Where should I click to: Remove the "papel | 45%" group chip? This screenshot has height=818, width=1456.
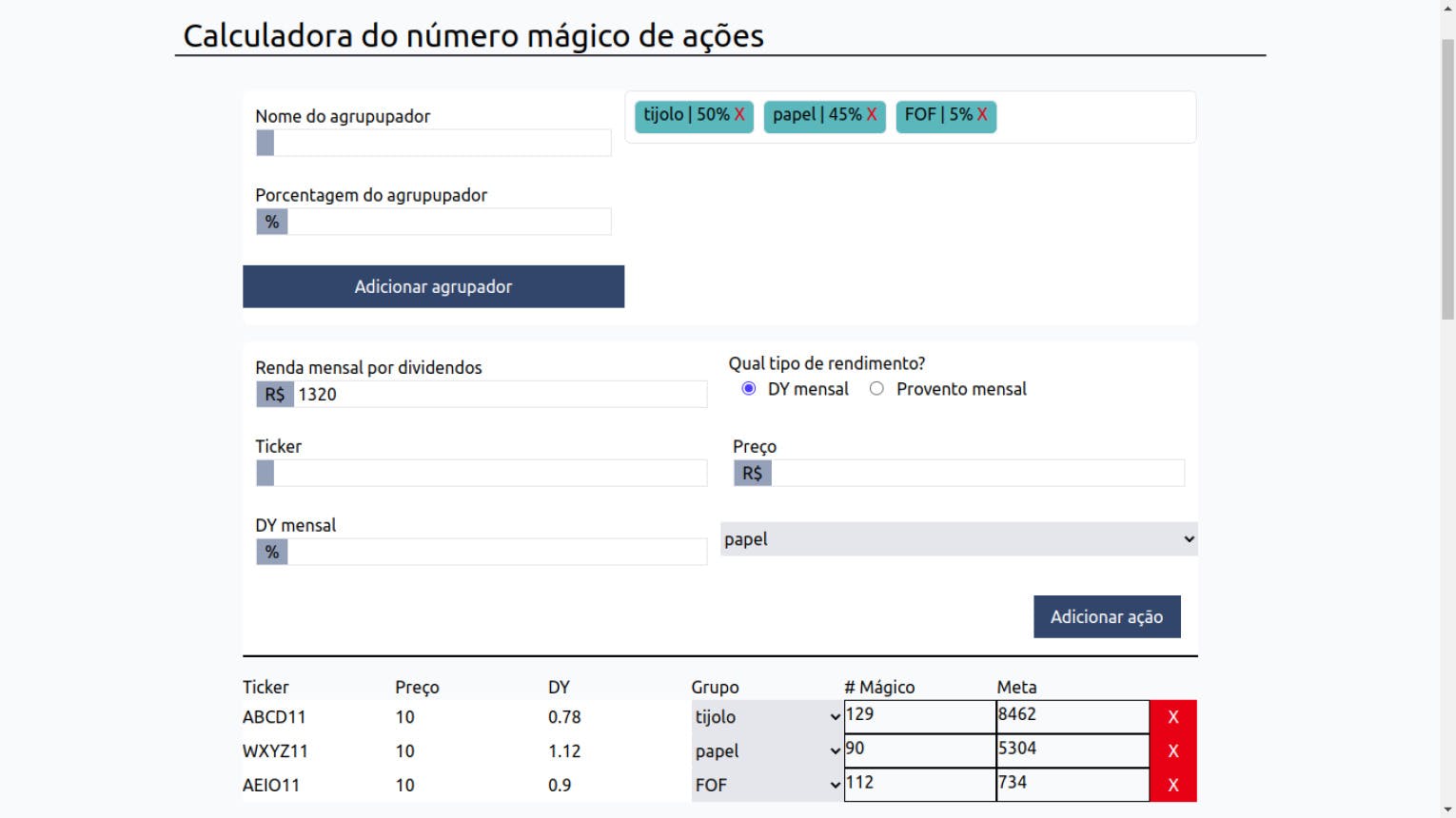pyautogui.click(x=870, y=116)
